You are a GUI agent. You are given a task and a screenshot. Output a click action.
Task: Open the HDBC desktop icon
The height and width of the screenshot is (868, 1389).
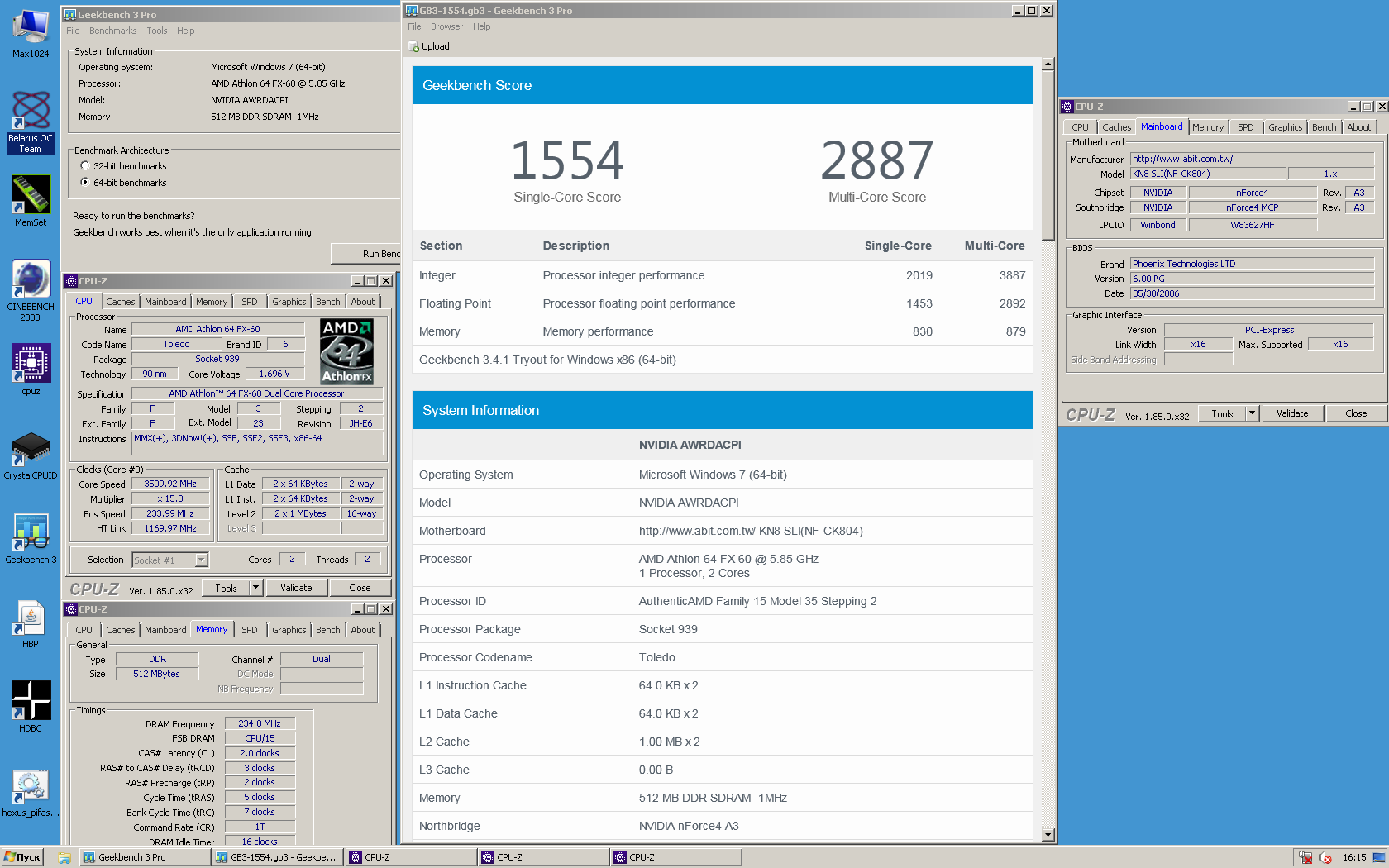(31, 708)
